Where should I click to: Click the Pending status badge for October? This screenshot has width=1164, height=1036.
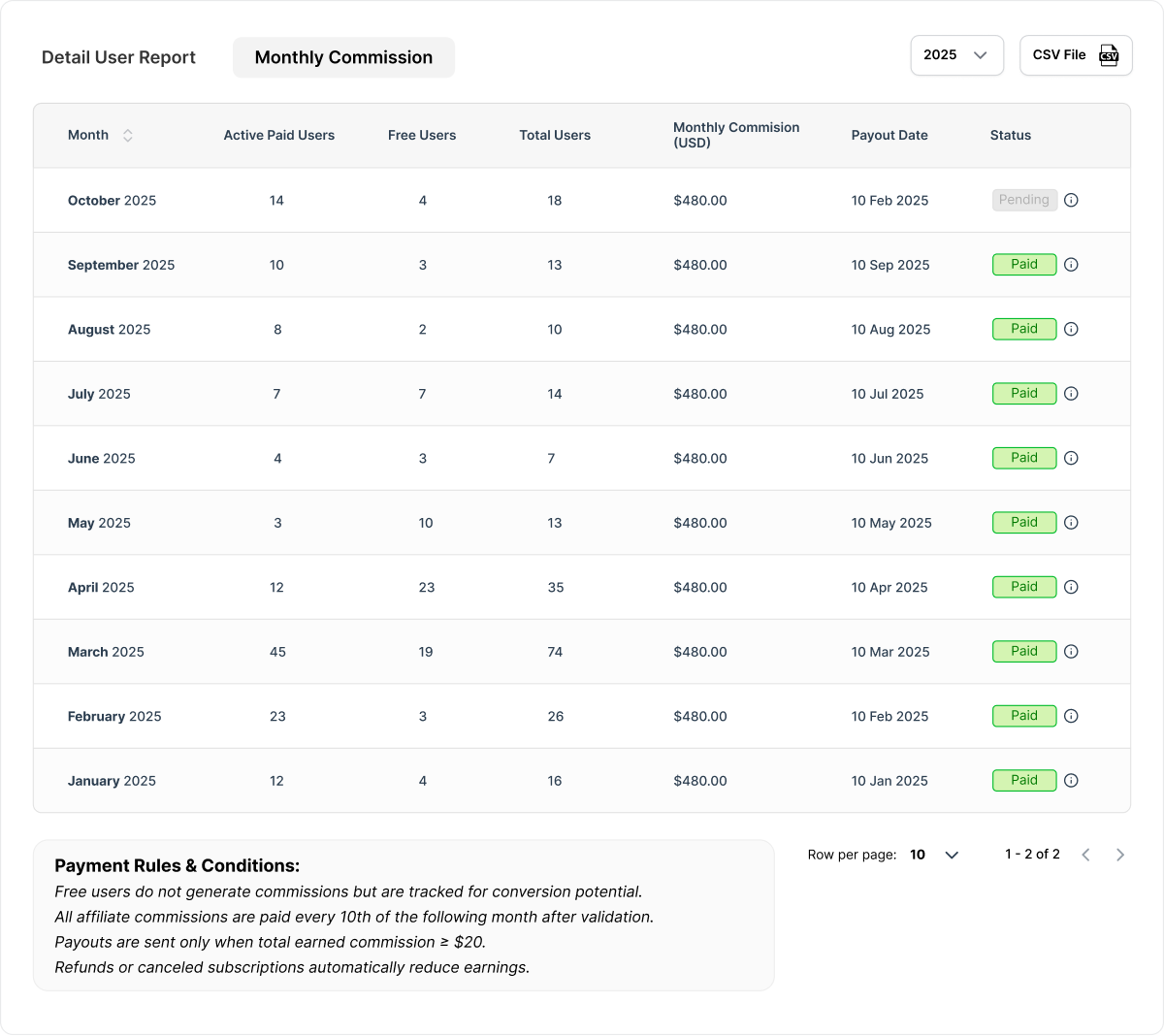[x=1023, y=200]
